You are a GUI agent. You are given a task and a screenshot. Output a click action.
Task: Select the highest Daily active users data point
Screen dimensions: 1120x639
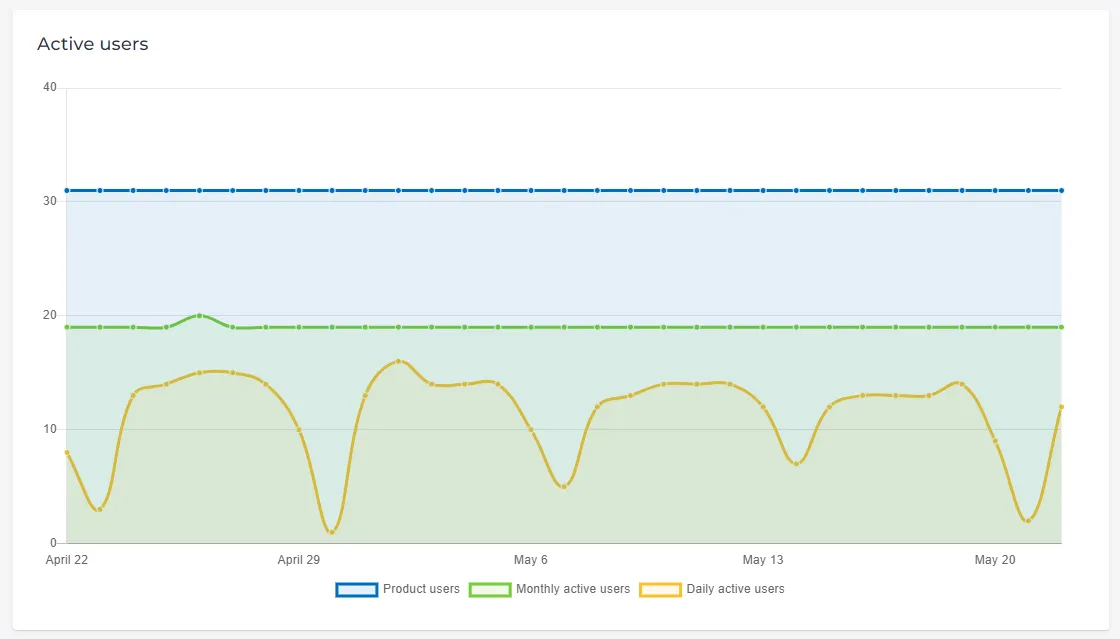[399, 361]
